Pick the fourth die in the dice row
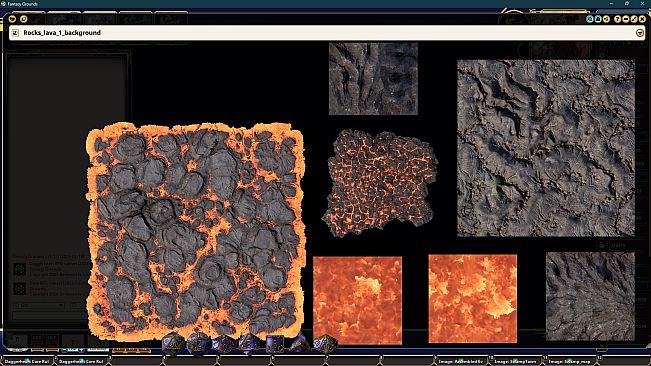 (x=249, y=344)
